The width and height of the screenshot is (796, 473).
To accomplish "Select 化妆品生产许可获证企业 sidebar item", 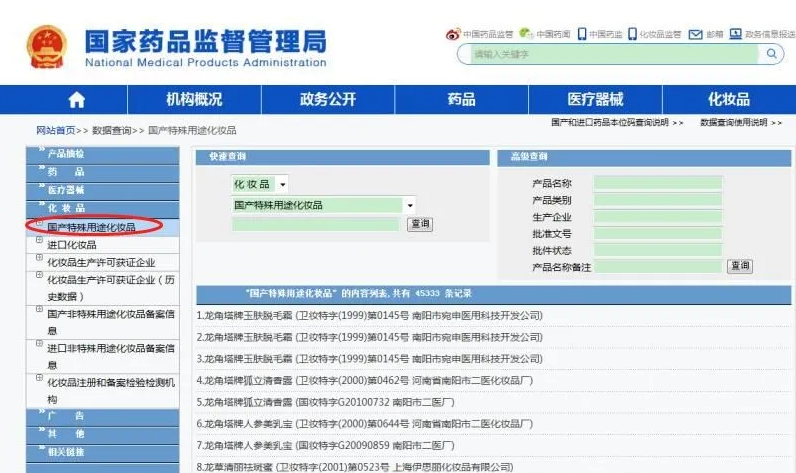I will tap(101, 263).
